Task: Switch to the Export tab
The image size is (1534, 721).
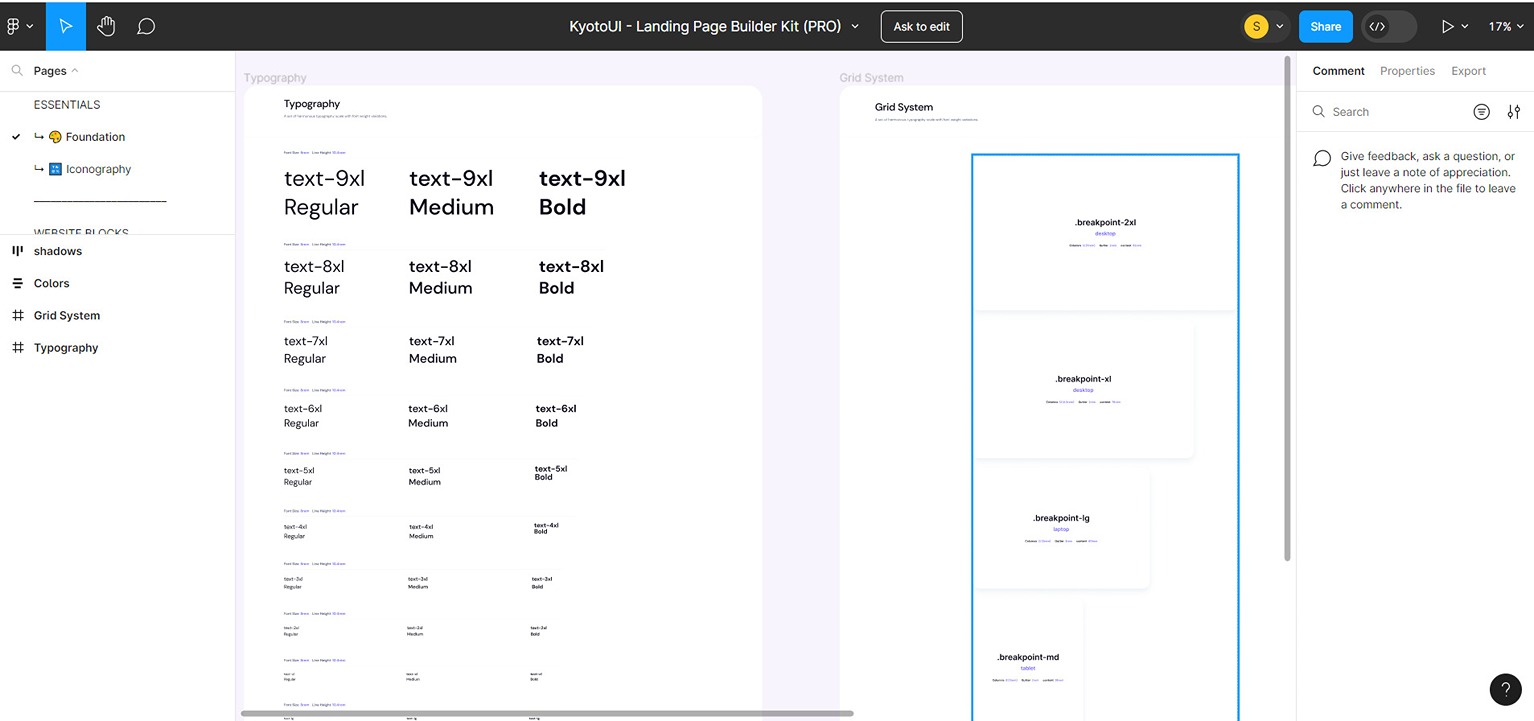Action: tap(1468, 70)
